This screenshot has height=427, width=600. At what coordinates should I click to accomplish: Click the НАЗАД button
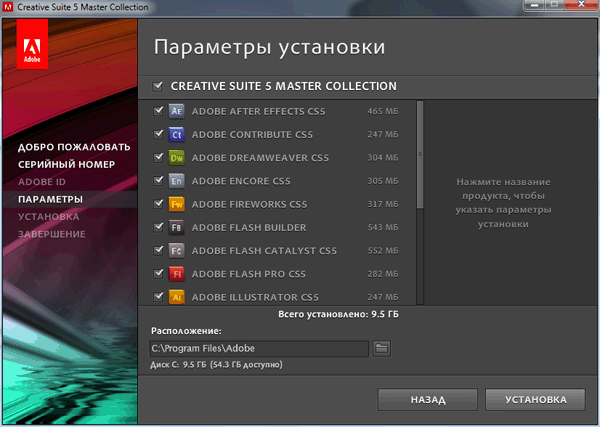427,400
